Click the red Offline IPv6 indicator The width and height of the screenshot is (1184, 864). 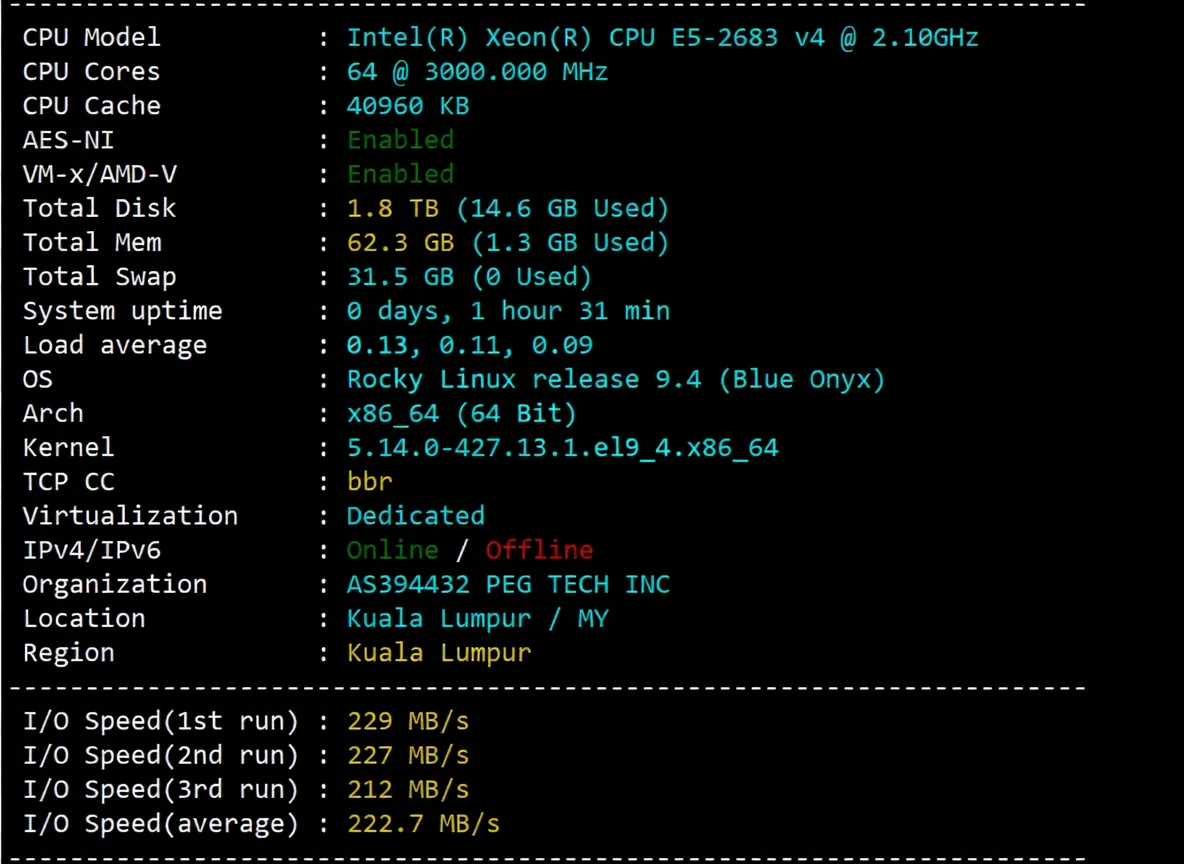[539, 550]
